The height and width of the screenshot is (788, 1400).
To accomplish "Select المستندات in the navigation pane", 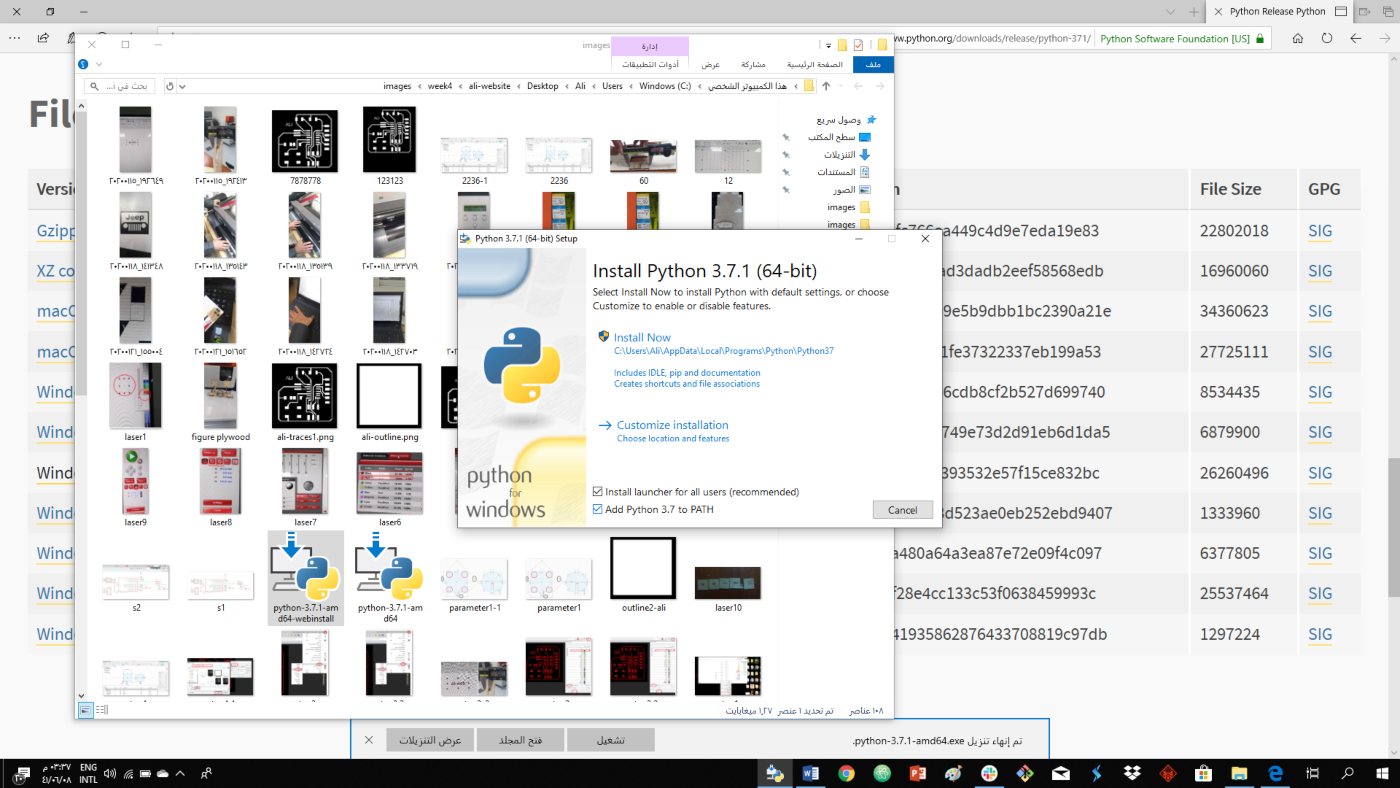I will point(845,172).
